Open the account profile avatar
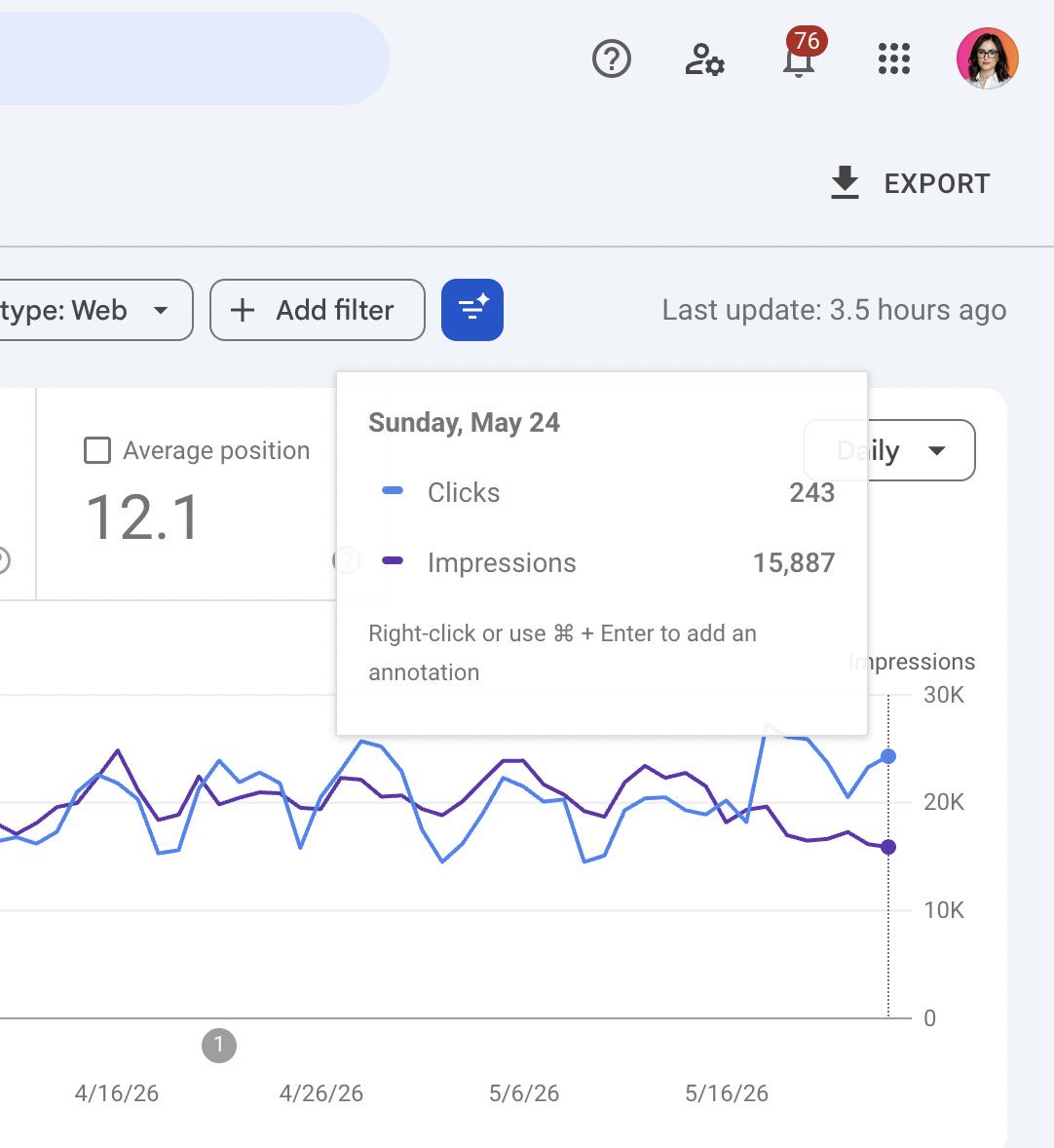The image size is (1054, 1148). pyautogui.click(x=988, y=58)
